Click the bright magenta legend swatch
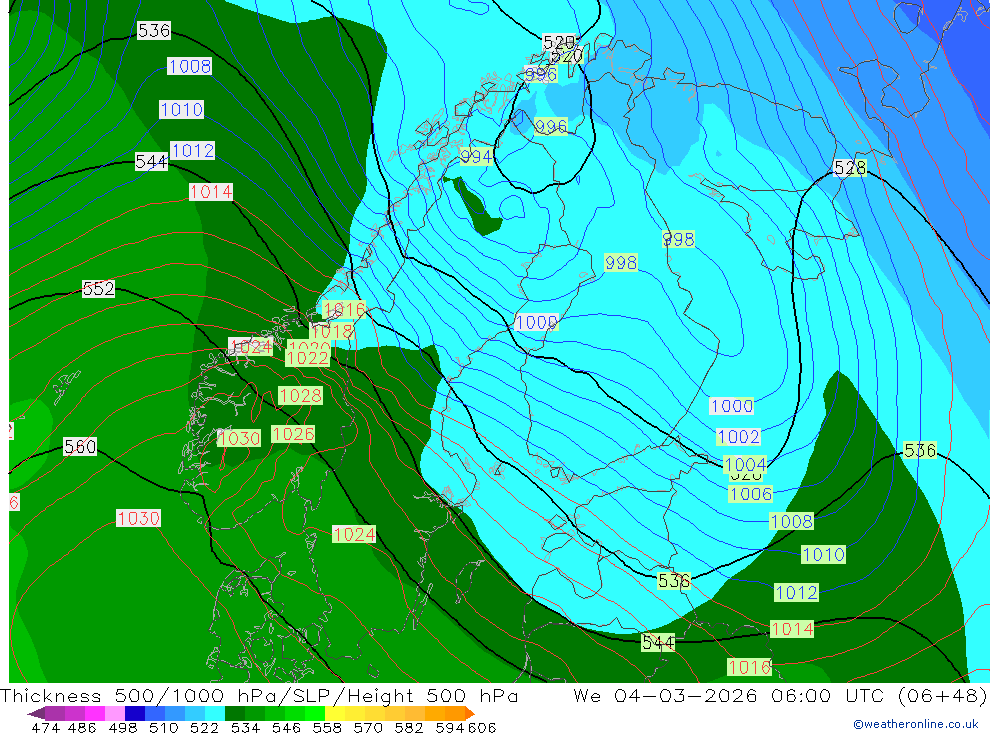Viewport: 1000px width, 733px height. pos(95,713)
